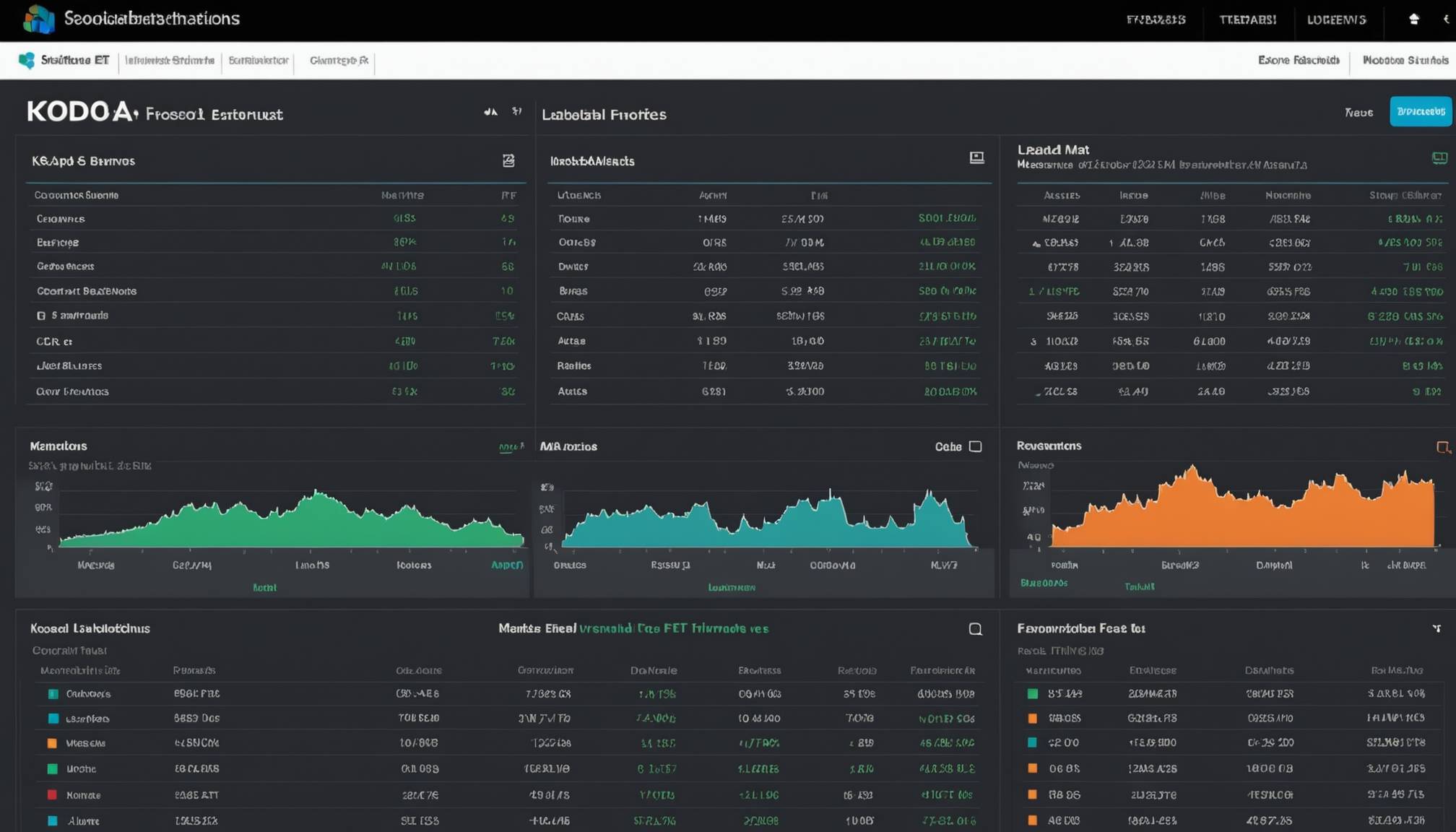Open the TTEMABS! menu in top bar
This screenshot has width=1456, height=832.
click(x=1247, y=19)
